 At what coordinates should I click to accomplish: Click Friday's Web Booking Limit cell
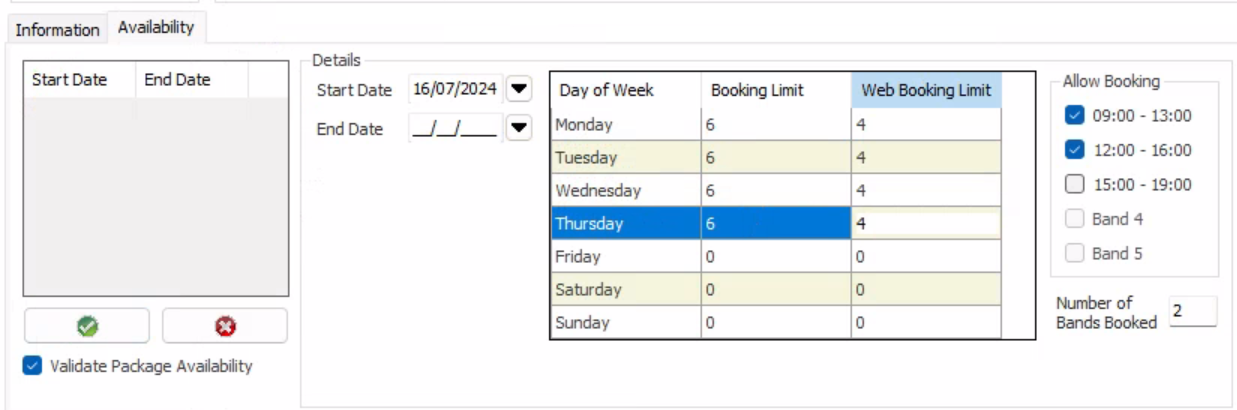(926, 257)
